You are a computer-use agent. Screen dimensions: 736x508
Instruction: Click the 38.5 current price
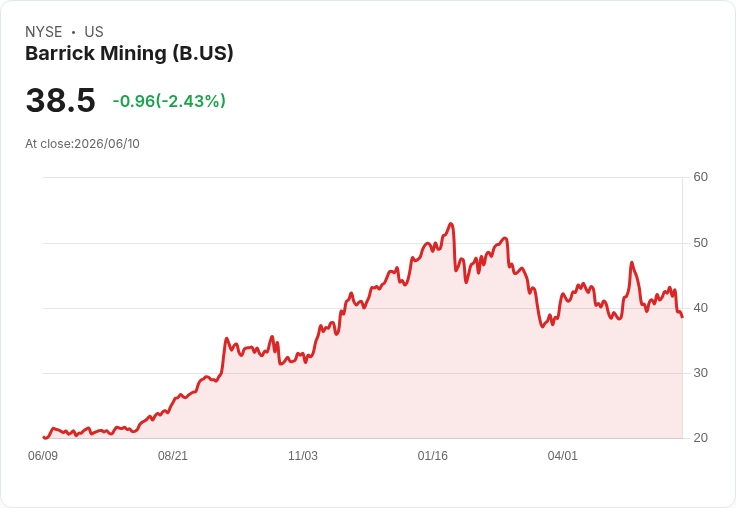pos(61,100)
